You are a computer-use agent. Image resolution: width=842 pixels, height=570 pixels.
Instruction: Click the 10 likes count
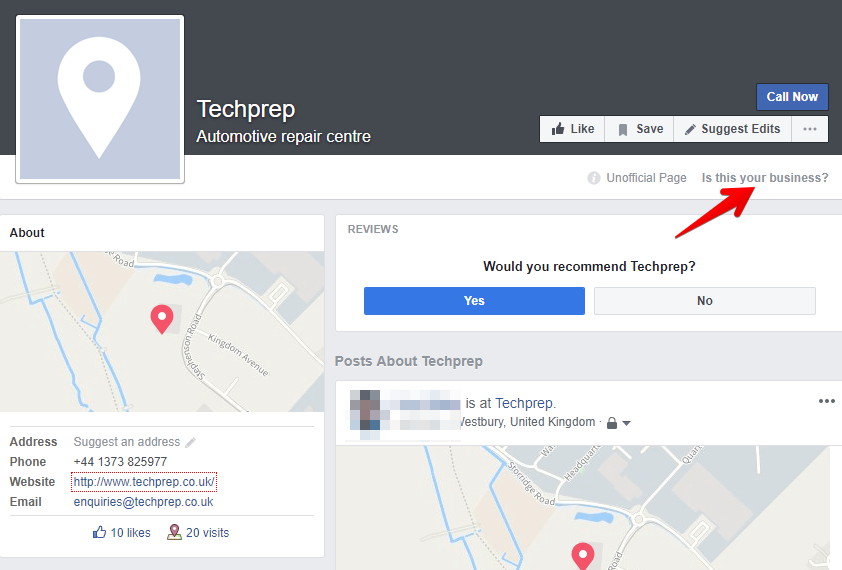click(130, 533)
